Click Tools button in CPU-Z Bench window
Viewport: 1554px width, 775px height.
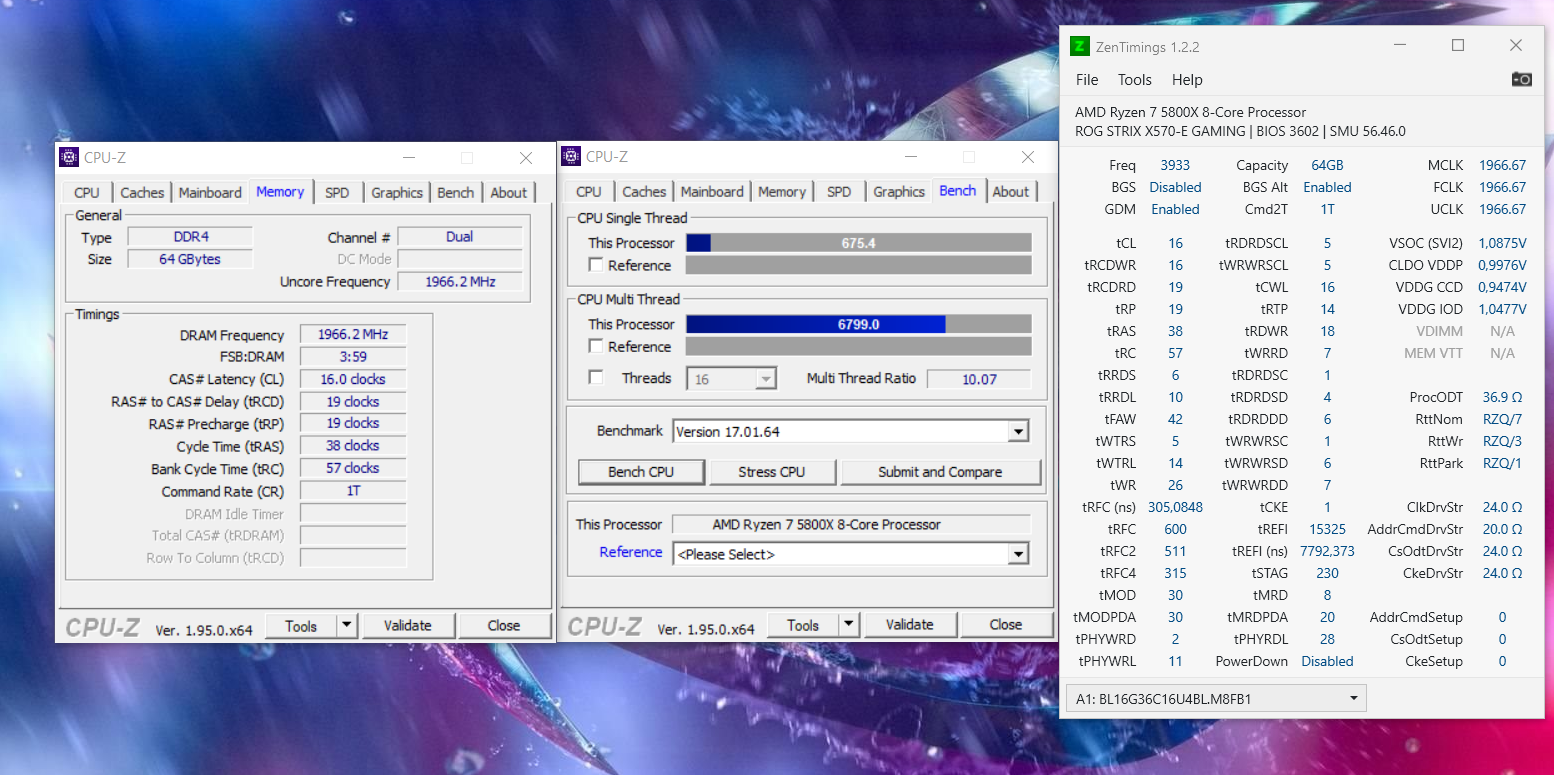click(x=803, y=625)
